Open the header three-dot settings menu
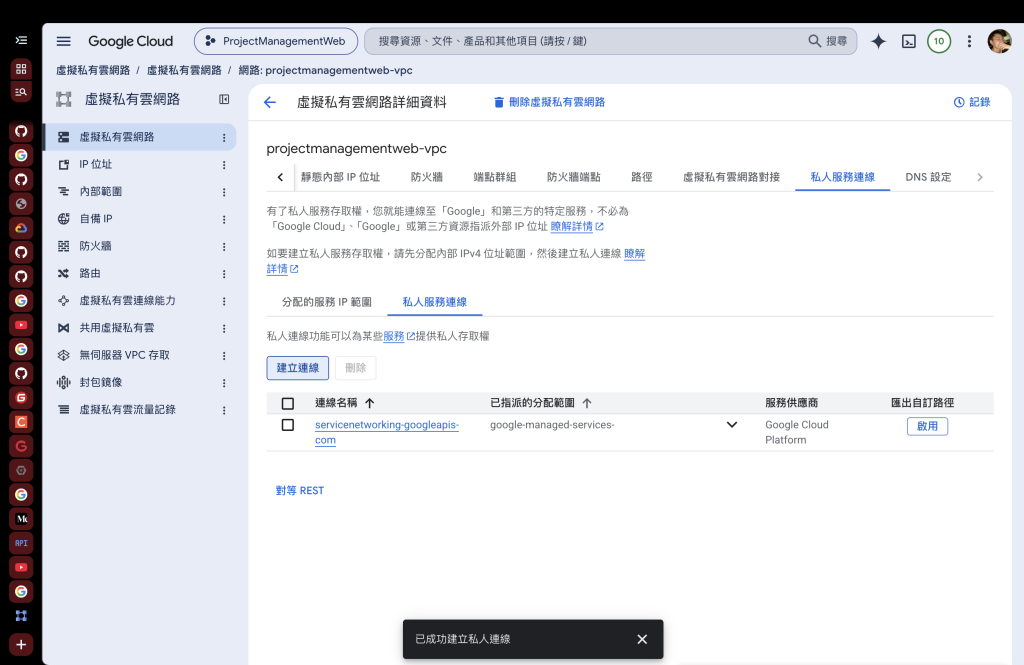 [x=969, y=41]
